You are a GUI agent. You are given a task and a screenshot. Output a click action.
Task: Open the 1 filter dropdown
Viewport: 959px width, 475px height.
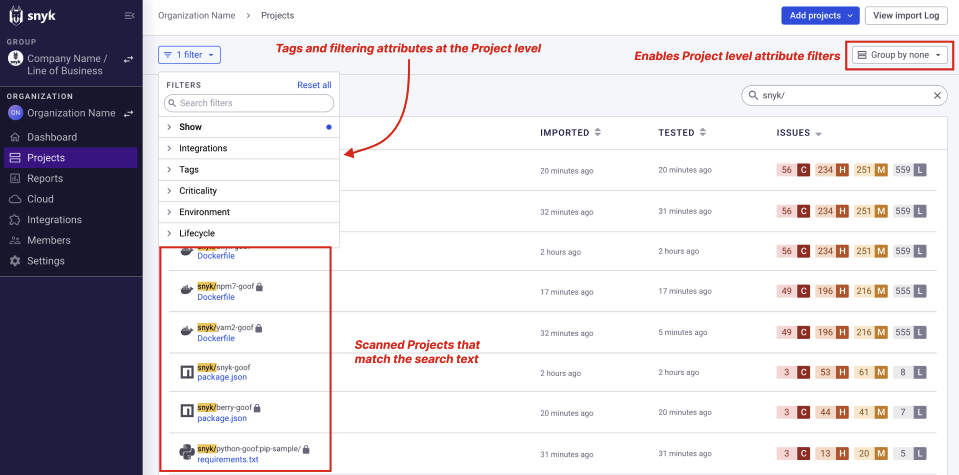(189, 55)
